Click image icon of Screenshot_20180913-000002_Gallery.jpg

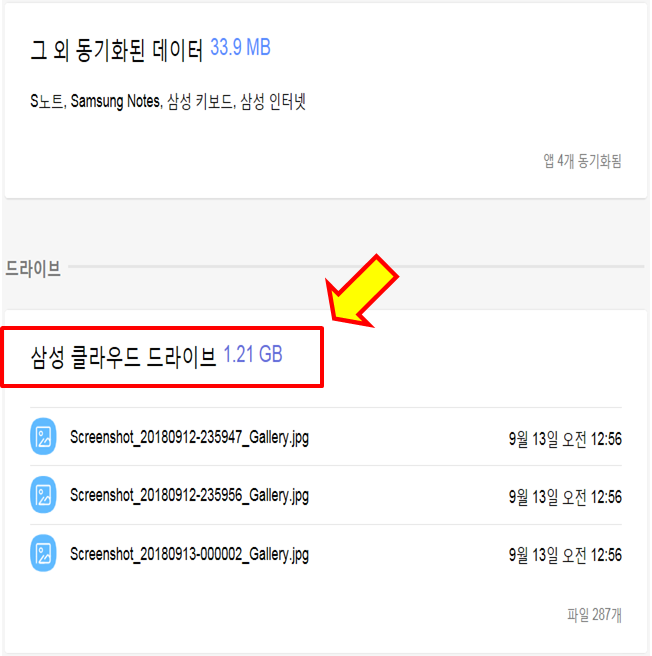tap(43, 553)
